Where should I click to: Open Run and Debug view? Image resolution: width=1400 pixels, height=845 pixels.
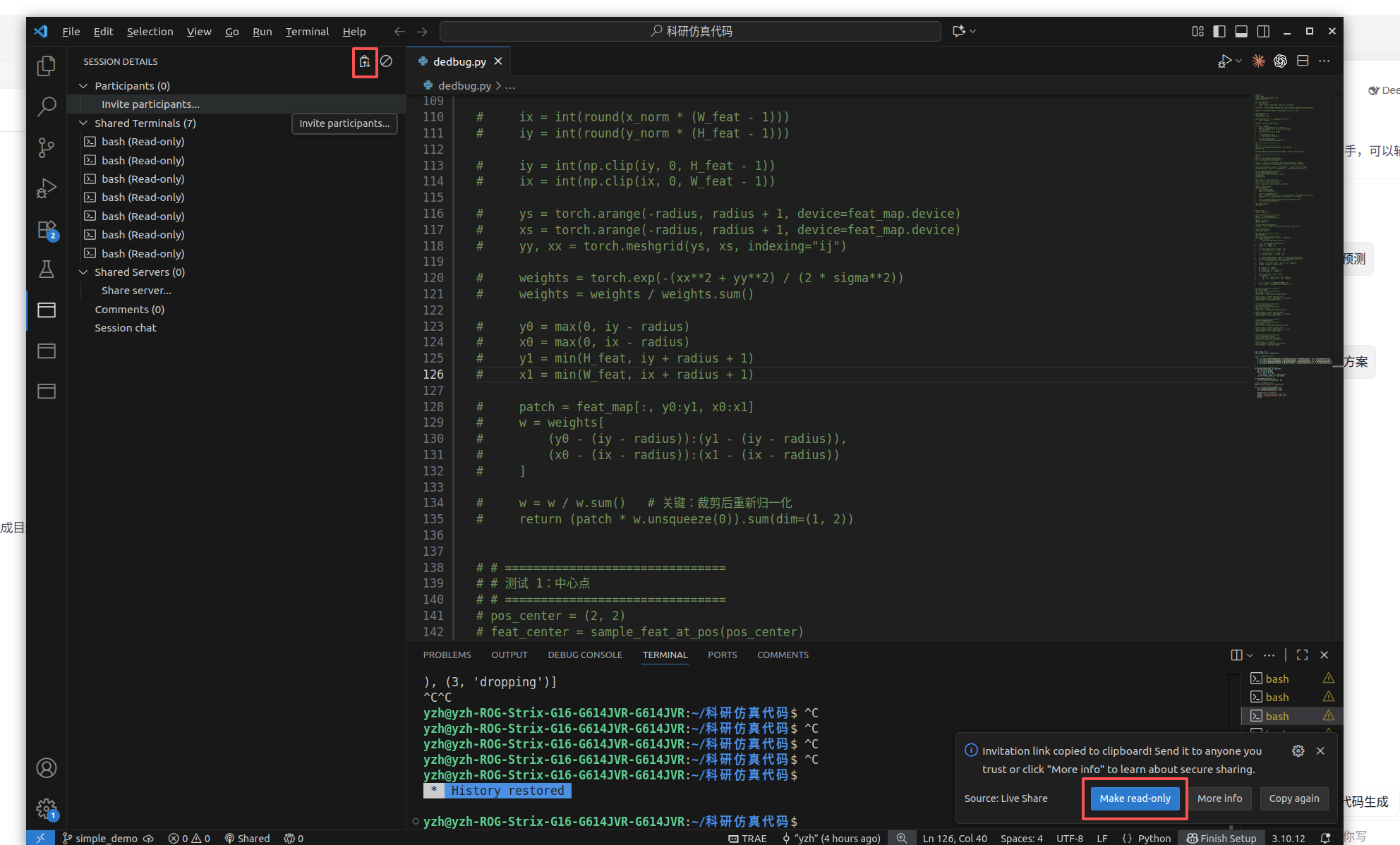click(47, 188)
